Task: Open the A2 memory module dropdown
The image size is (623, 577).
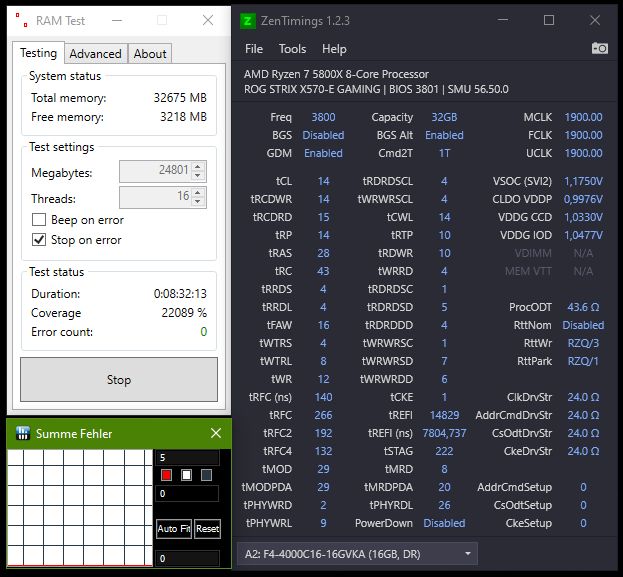Action: click(x=357, y=554)
